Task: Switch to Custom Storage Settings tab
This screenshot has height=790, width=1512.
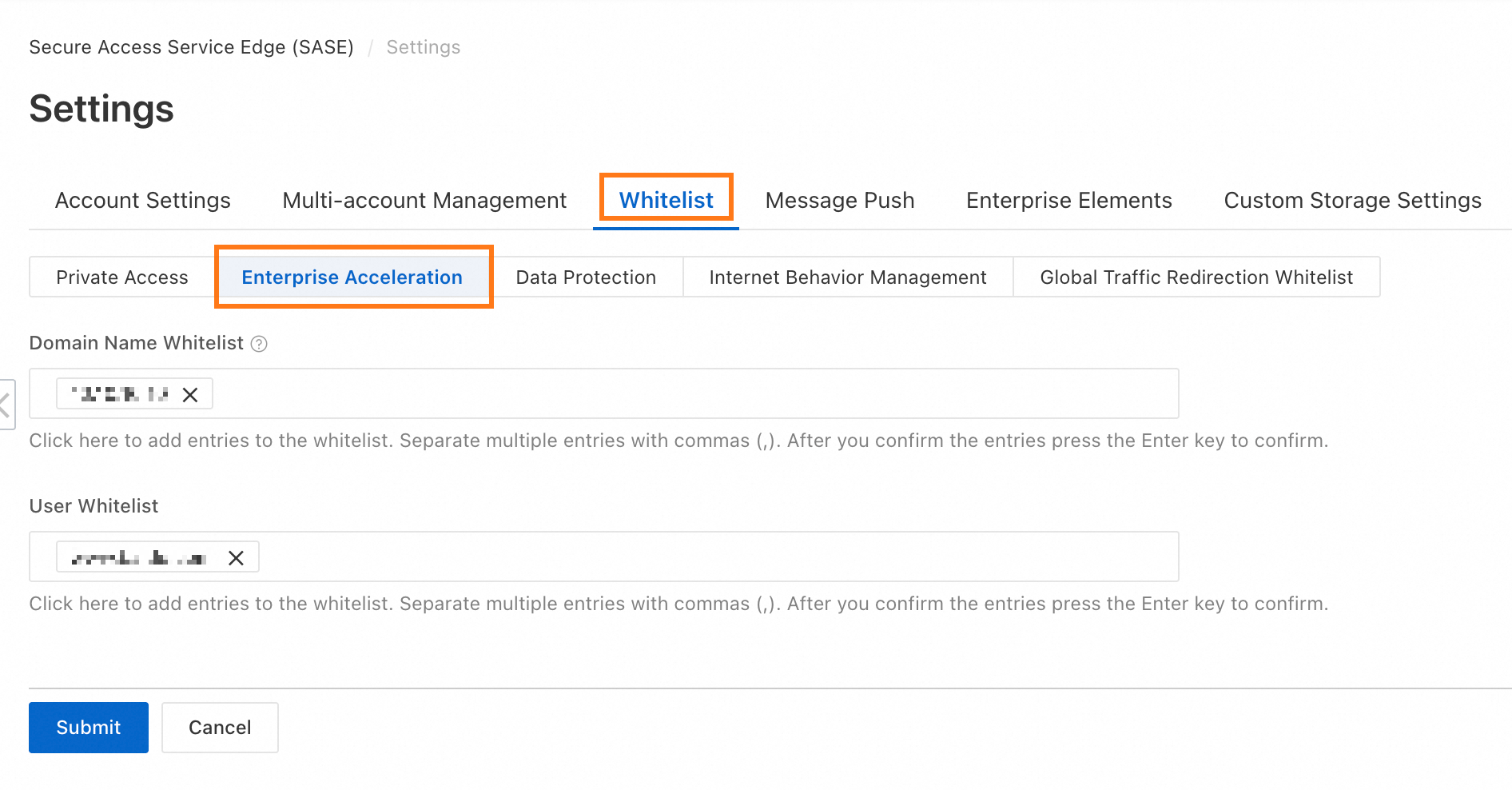Action: coord(1352,200)
